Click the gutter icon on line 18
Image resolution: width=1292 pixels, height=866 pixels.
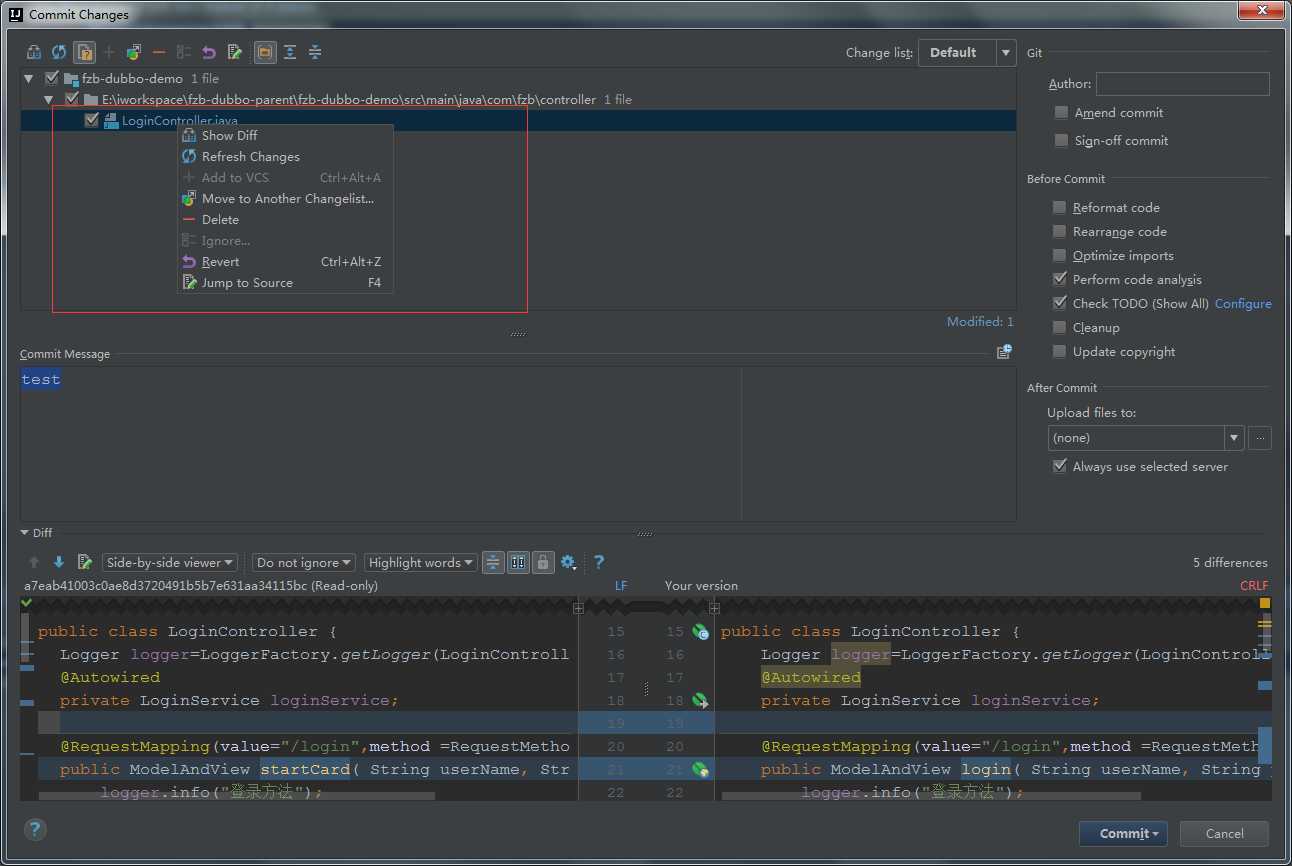click(701, 701)
